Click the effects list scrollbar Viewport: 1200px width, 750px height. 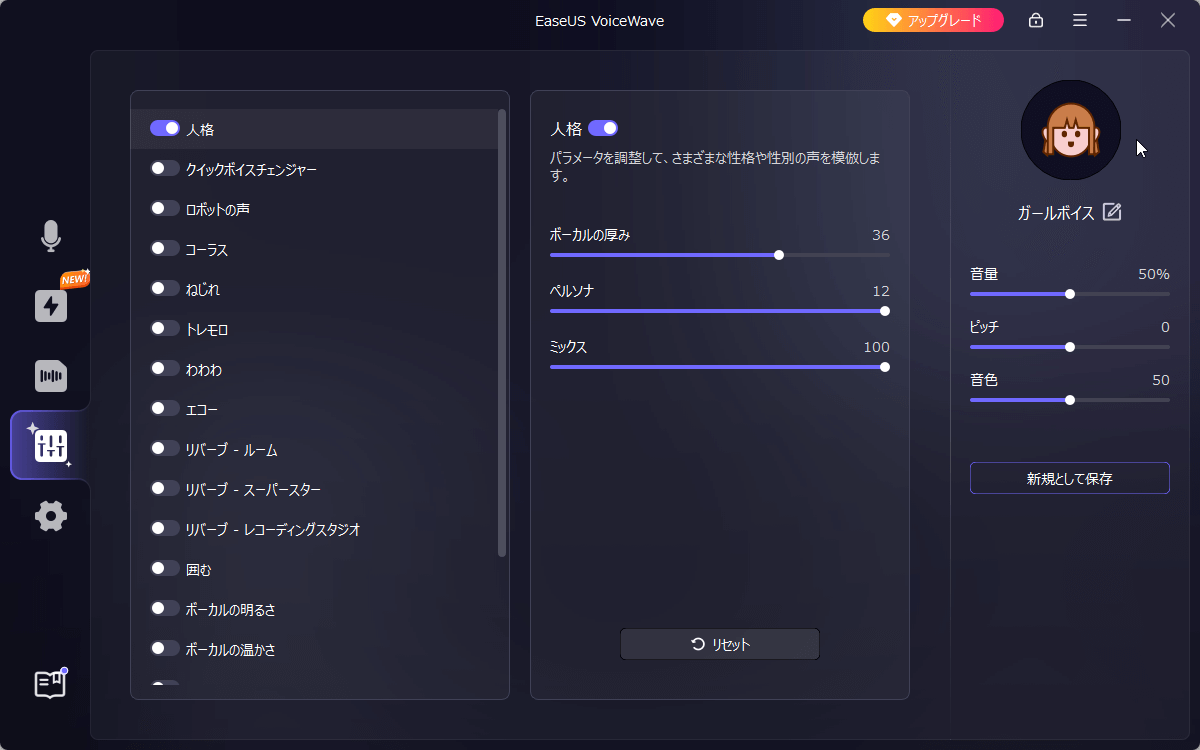tap(502, 332)
